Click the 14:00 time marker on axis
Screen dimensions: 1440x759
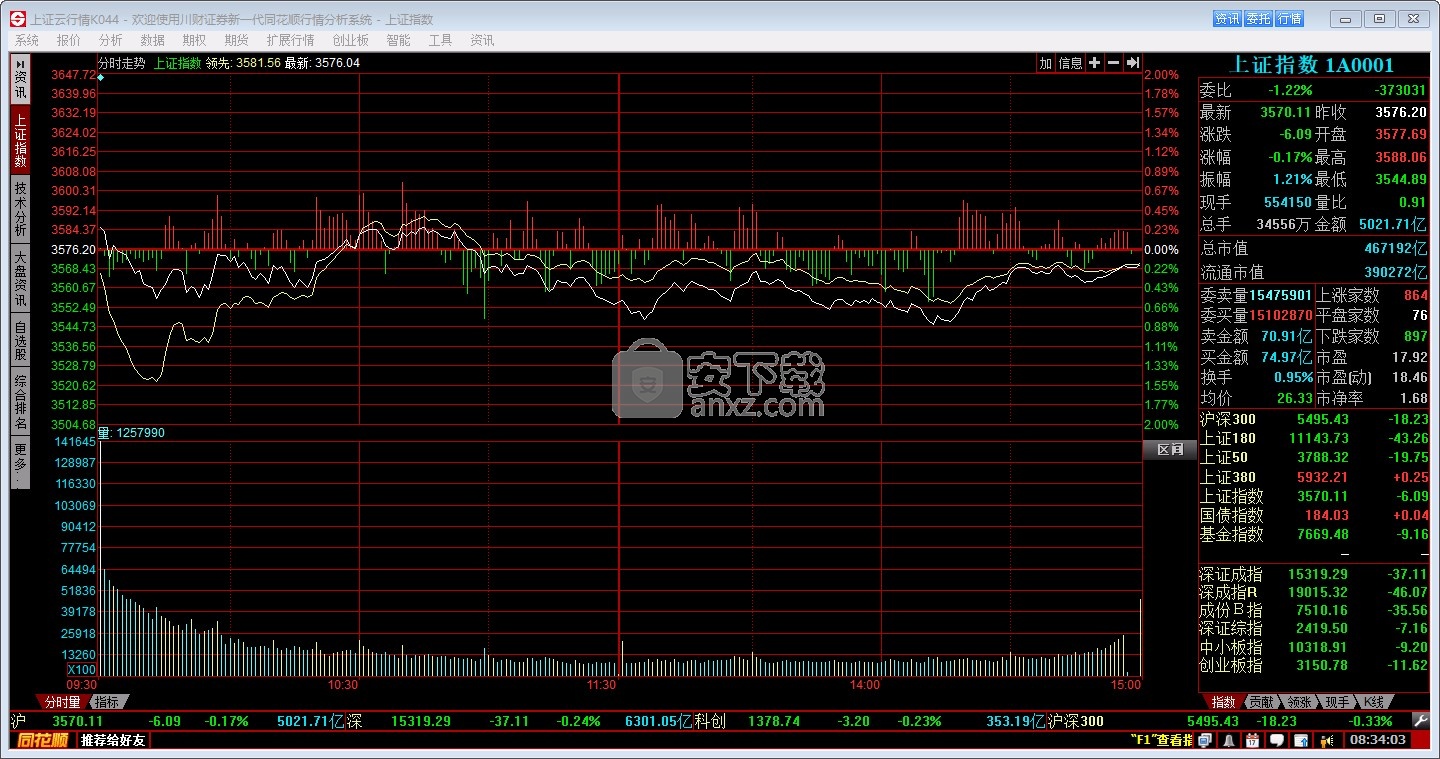865,685
